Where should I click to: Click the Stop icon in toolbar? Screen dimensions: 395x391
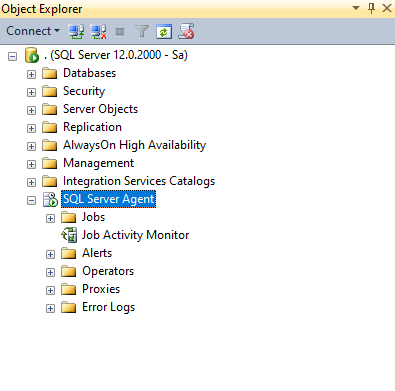point(120,32)
